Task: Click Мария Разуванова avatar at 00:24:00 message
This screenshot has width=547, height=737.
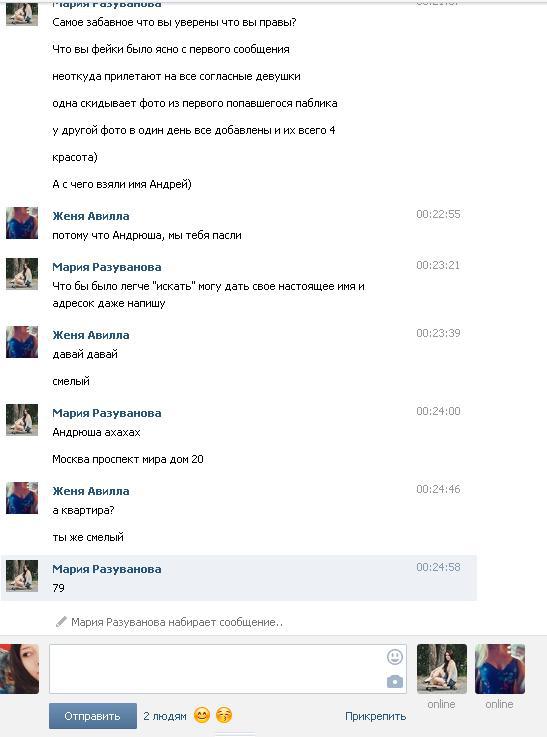Action: [22, 420]
